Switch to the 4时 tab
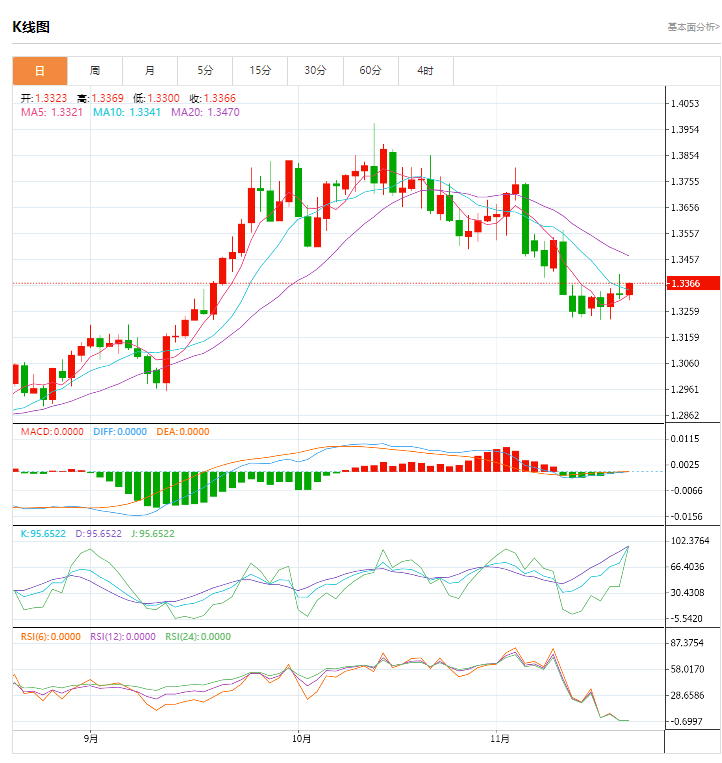The image size is (722, 763). (425, 71)
